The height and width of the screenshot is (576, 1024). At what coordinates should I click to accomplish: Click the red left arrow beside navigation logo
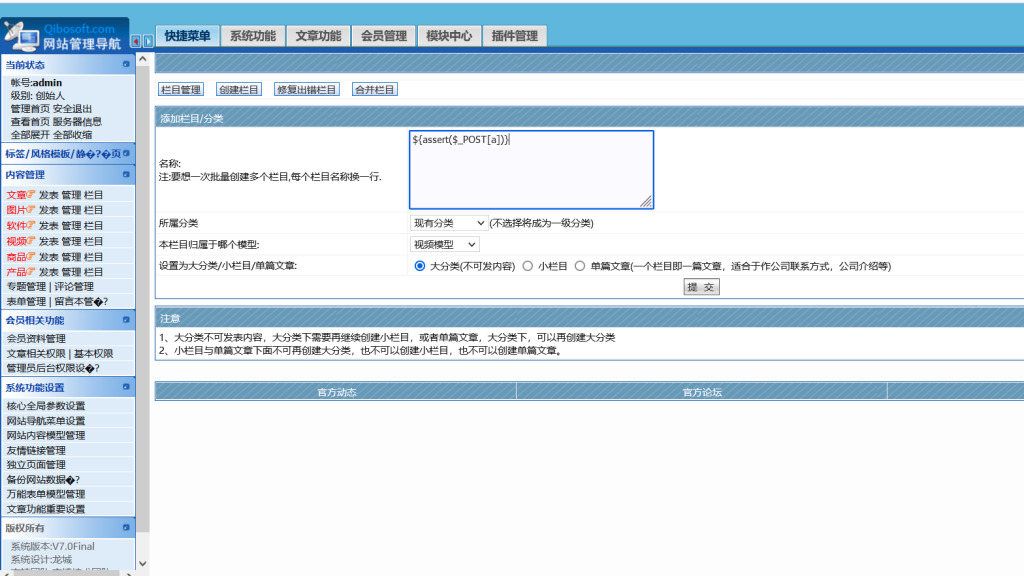pos(136,41)
